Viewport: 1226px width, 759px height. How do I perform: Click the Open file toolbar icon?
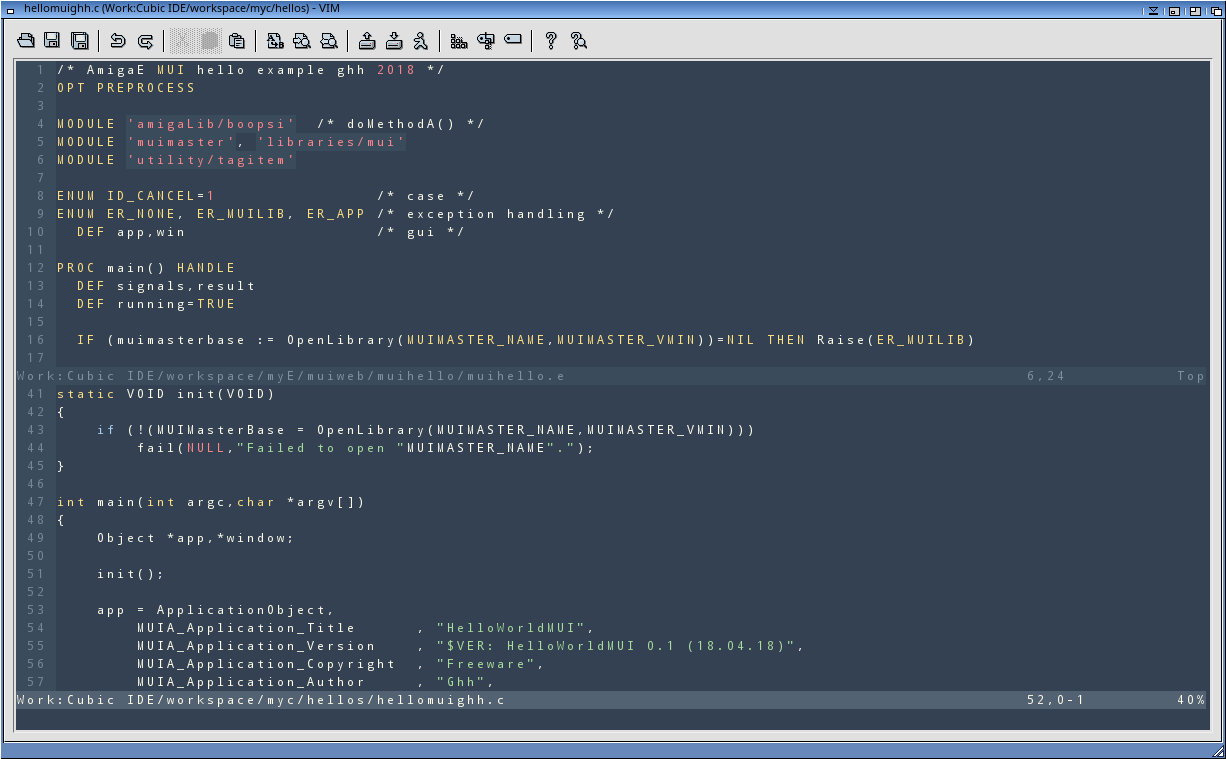click(26, 41)
